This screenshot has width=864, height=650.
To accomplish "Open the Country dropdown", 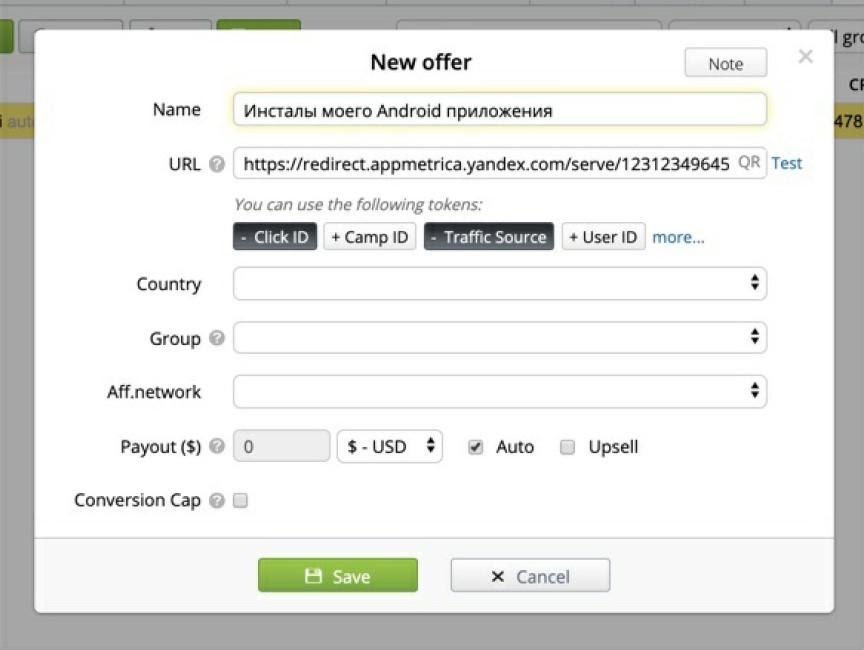I will point(500,284).
